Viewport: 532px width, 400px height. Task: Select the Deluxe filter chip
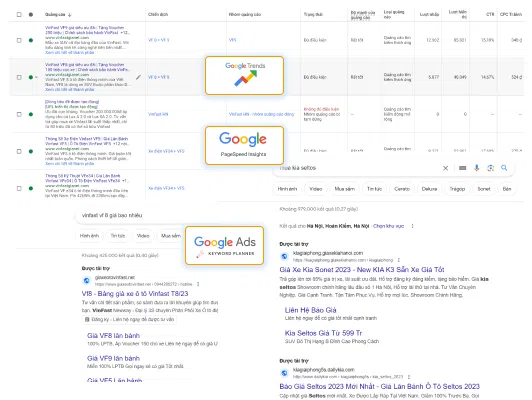click(429, 189)
